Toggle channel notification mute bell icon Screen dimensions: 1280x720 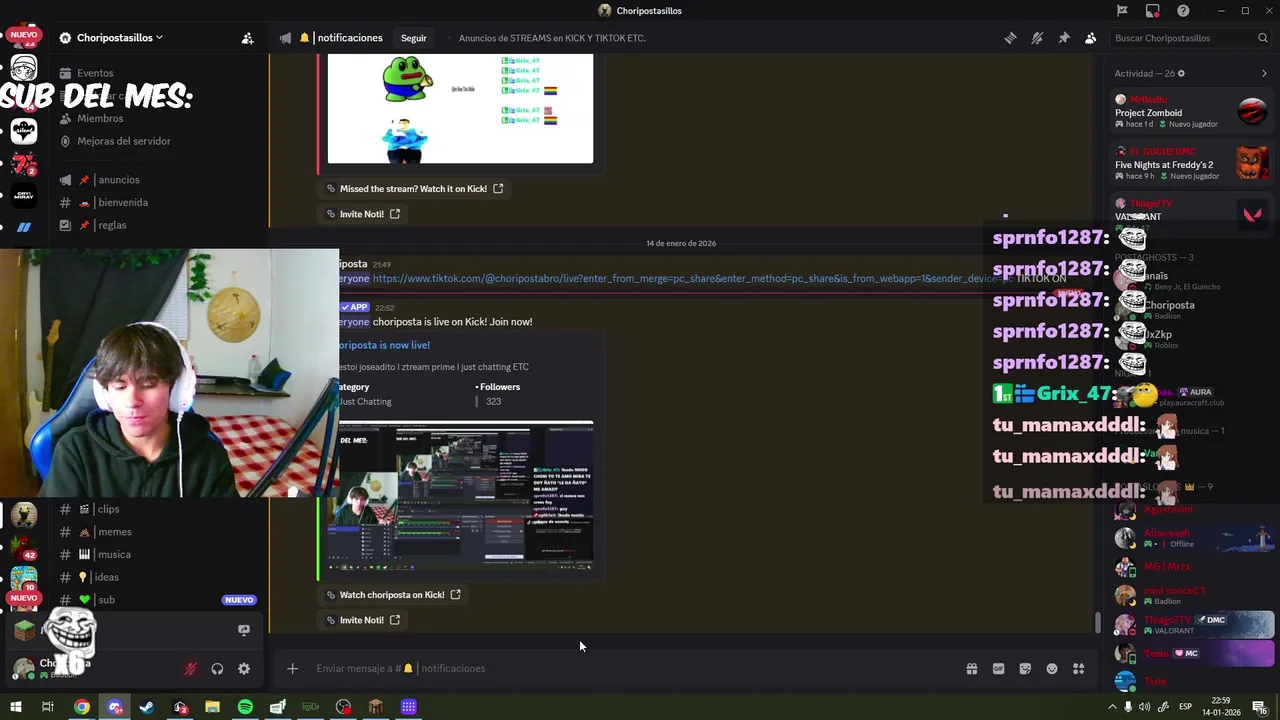coord(1037,38)
